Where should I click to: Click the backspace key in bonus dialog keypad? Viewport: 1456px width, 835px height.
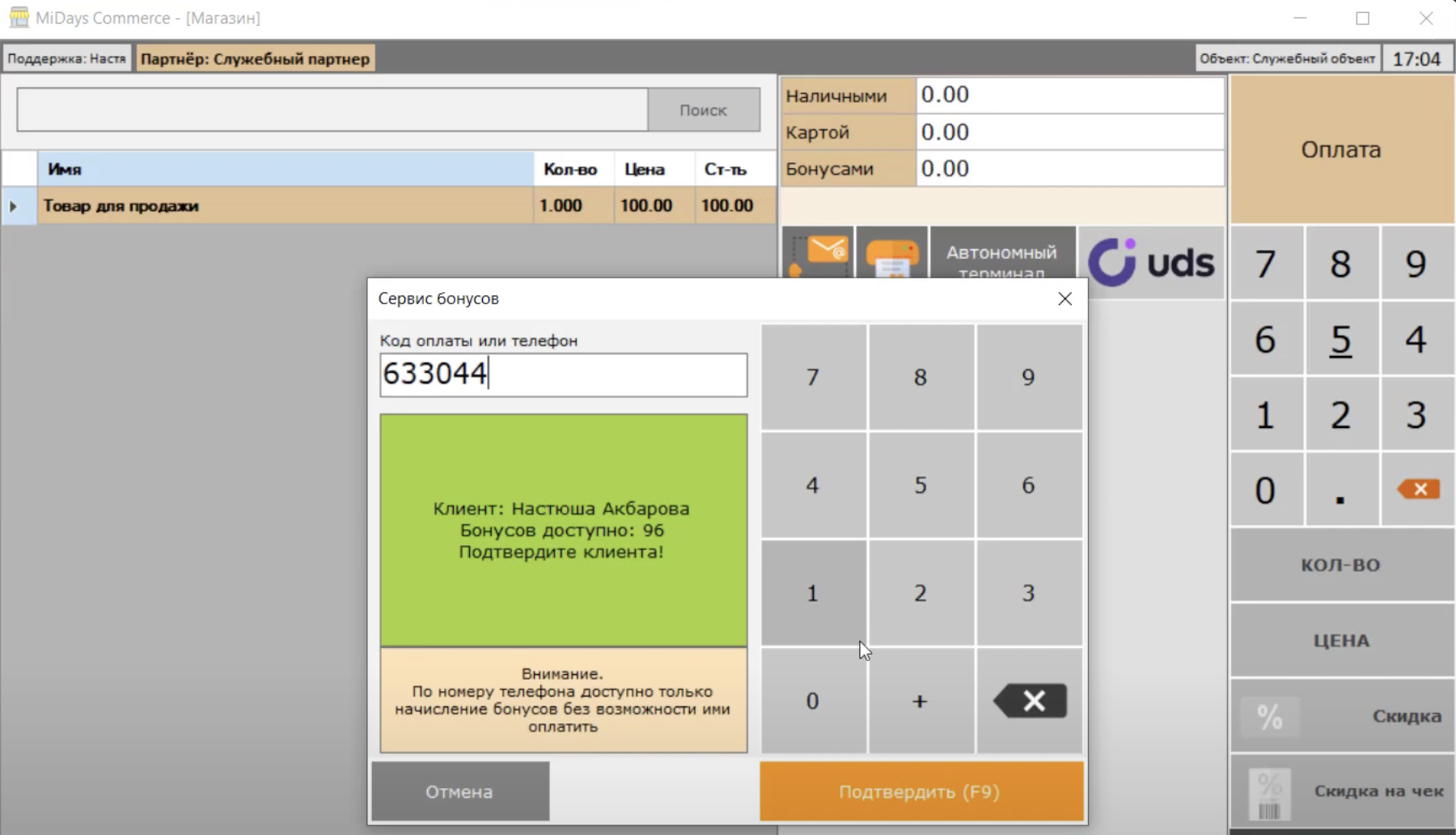pos(1029,701)
